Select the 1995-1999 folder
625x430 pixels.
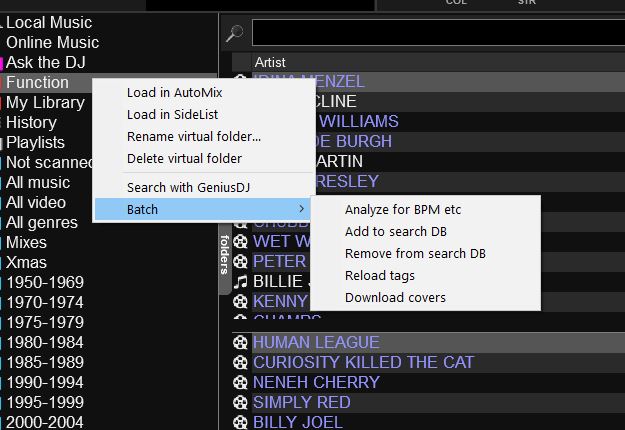point(45,402)
